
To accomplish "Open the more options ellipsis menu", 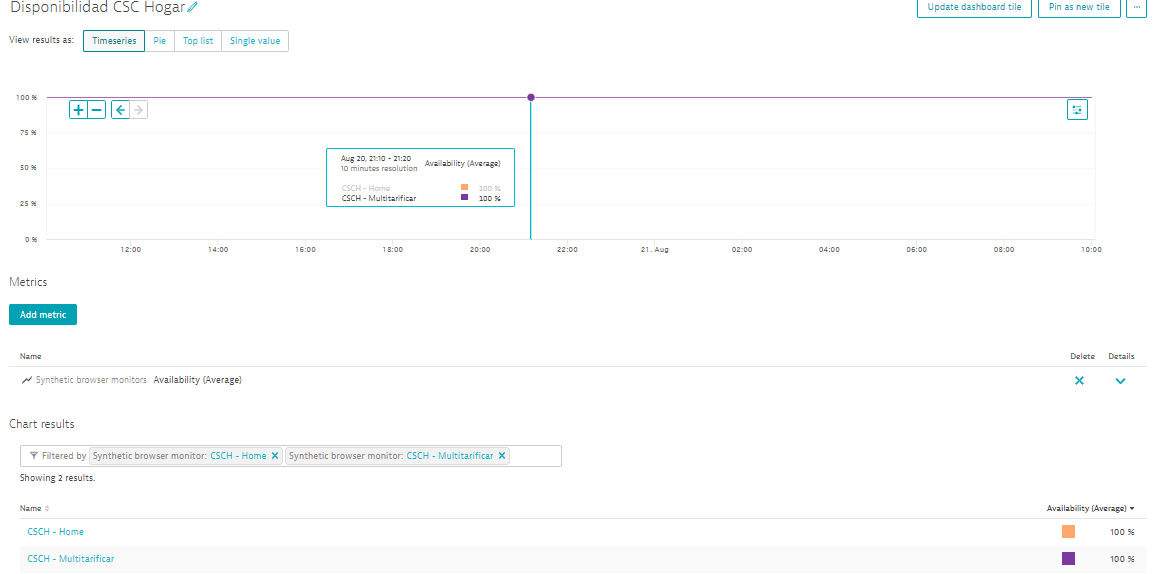I will [x=1136, y=7].
